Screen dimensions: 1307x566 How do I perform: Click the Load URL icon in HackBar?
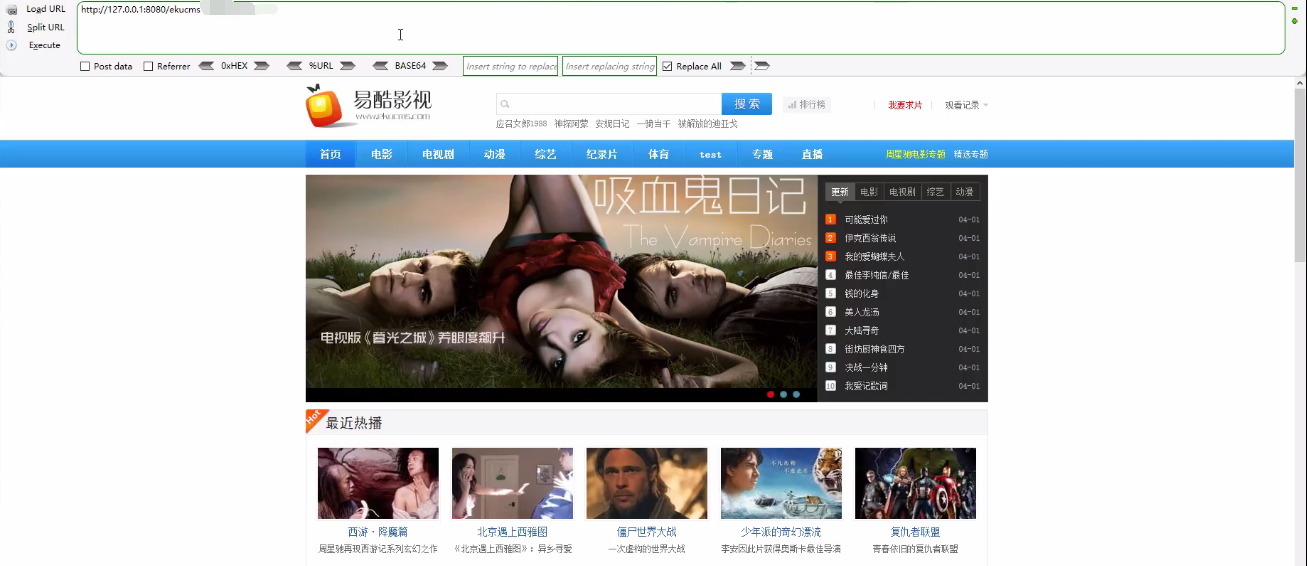coord(12,9)
